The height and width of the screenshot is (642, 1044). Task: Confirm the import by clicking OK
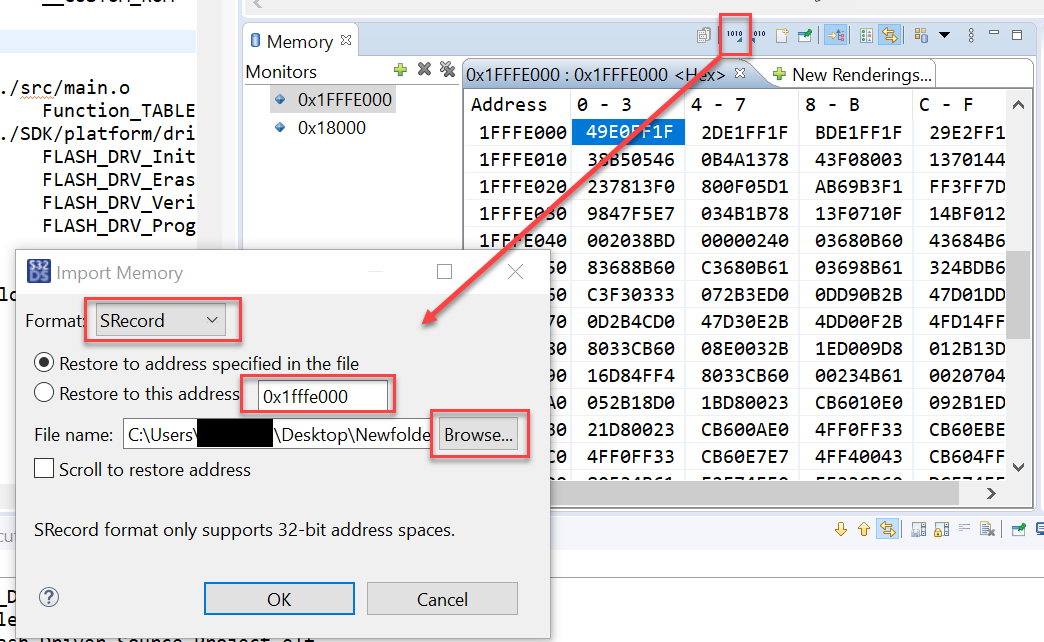pos(278,598)
